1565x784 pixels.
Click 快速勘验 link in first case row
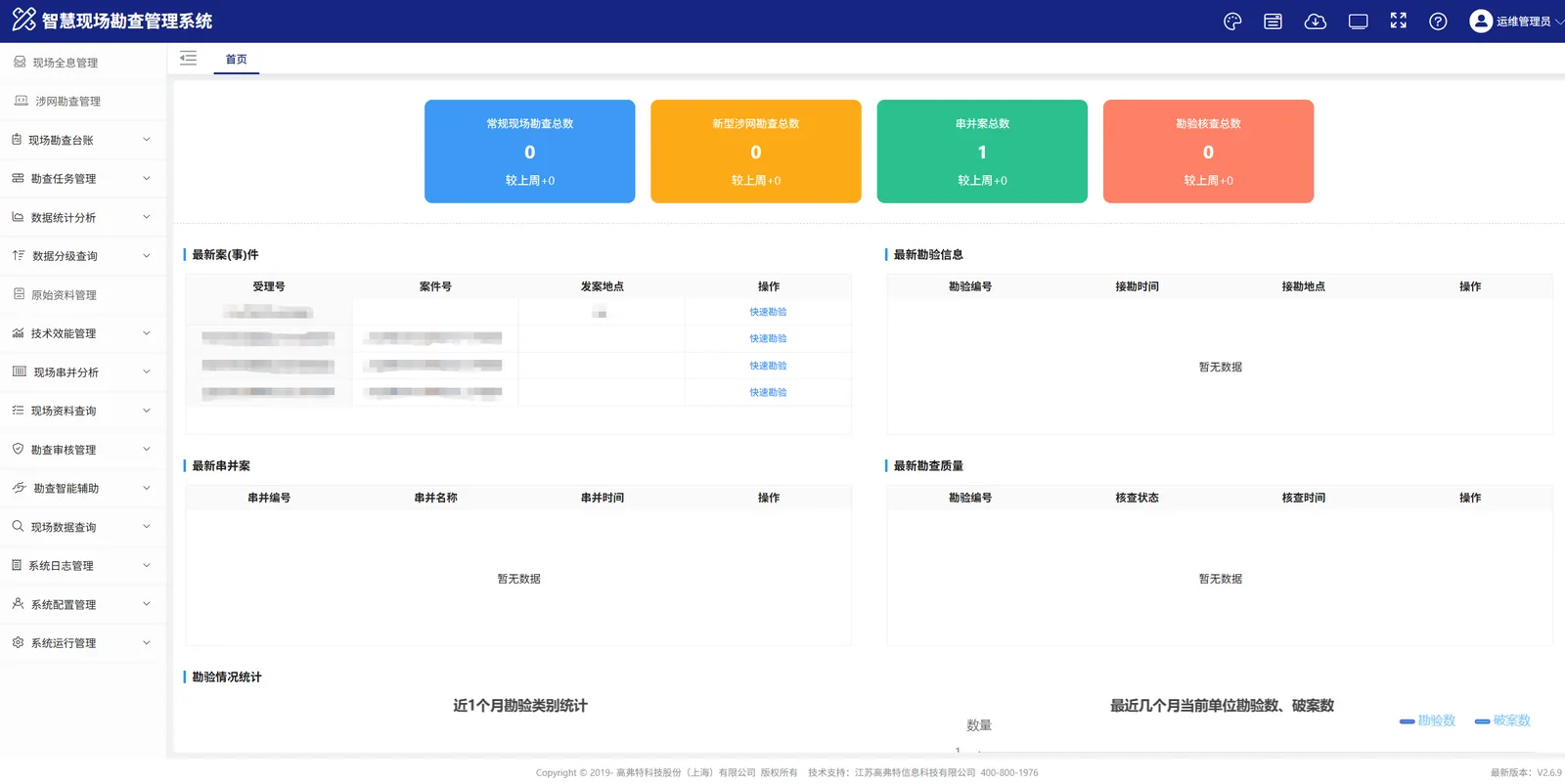(768, 312)
